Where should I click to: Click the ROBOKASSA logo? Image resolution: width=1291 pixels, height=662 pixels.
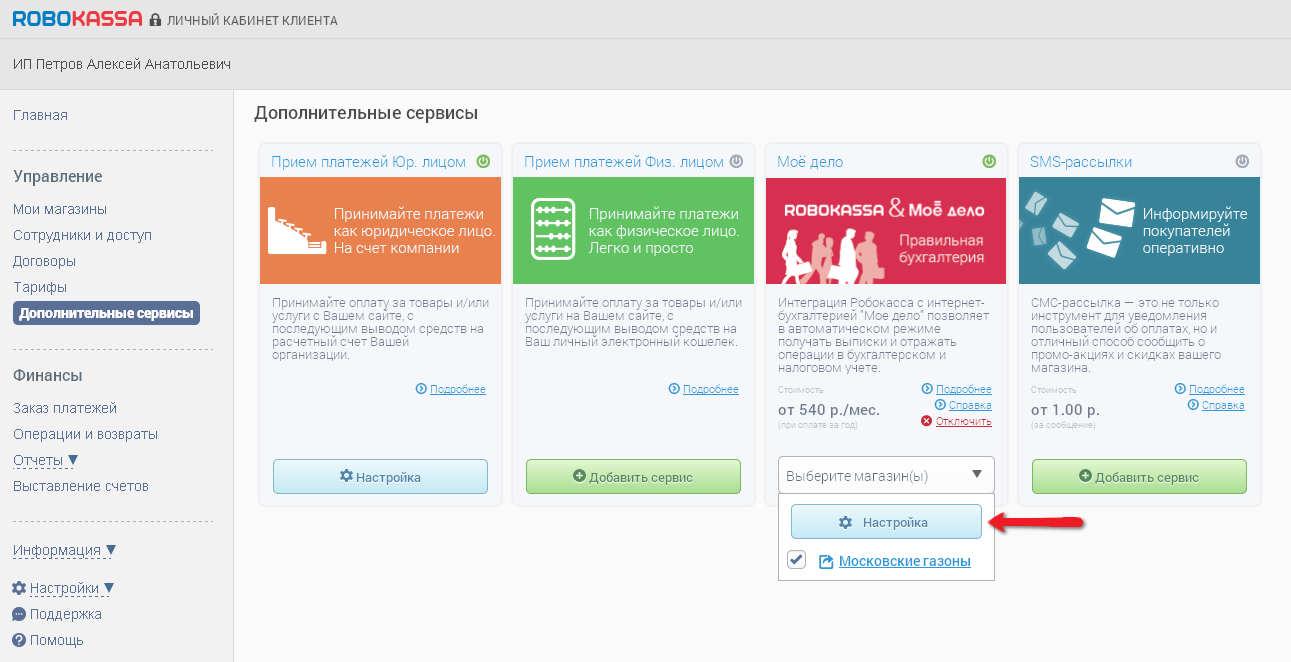(76, 19)
